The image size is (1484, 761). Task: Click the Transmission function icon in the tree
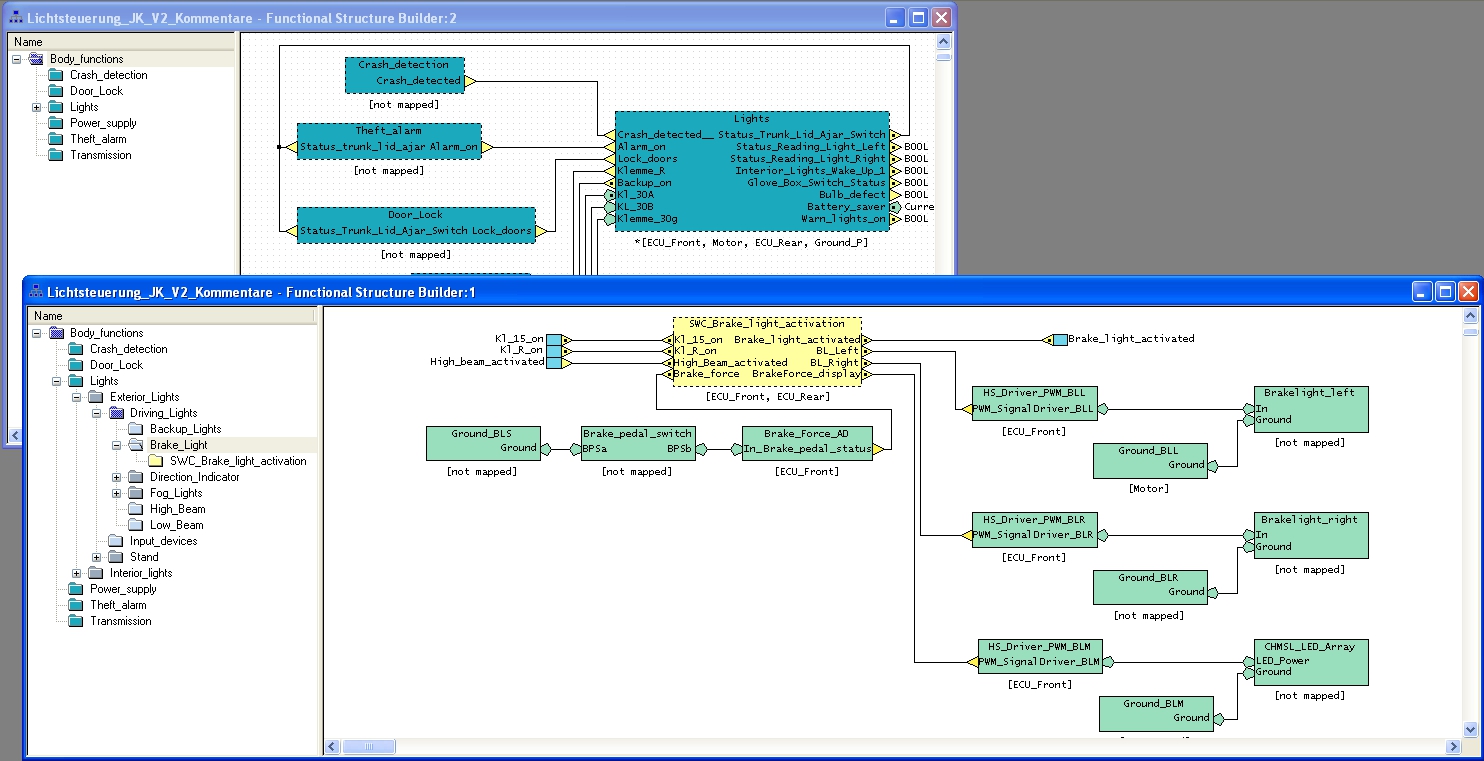click(x=55, y=154)
